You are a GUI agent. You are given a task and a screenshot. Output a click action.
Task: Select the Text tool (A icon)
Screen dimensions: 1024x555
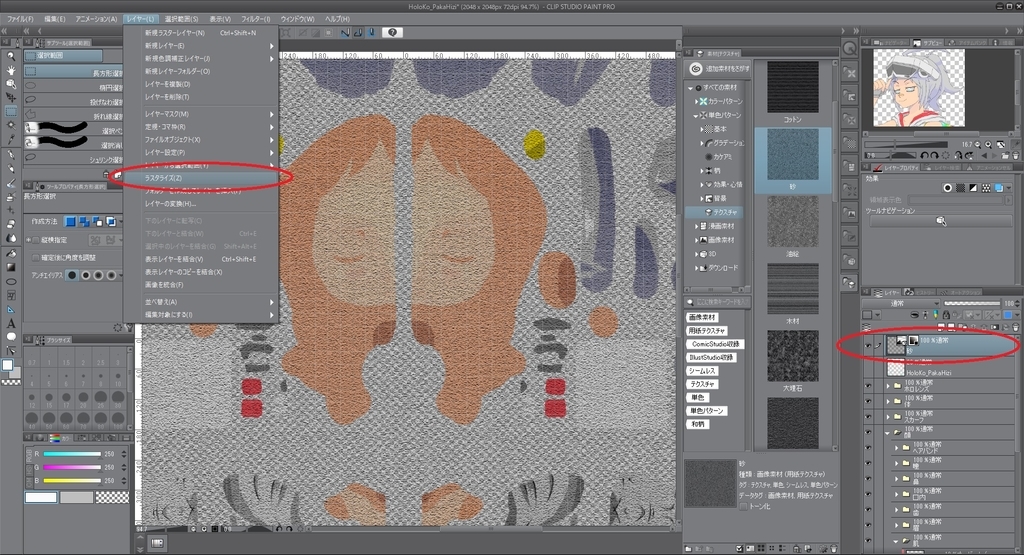point(10,323)
